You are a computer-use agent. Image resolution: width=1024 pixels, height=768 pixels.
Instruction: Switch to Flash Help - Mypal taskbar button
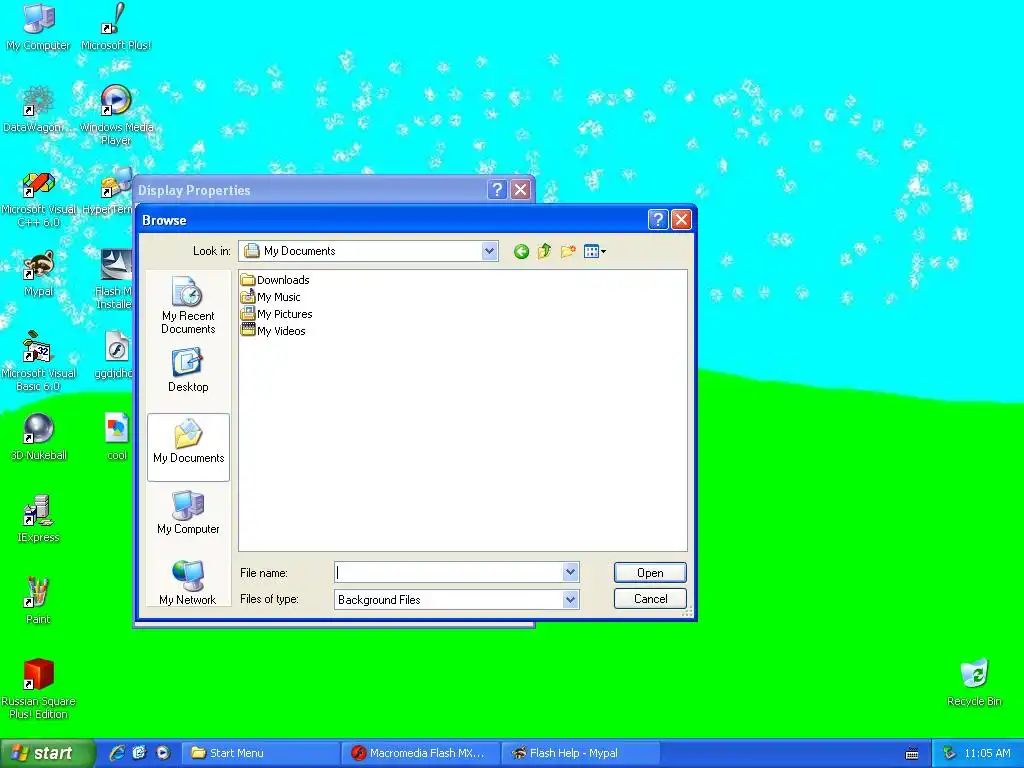click(580, 753)
